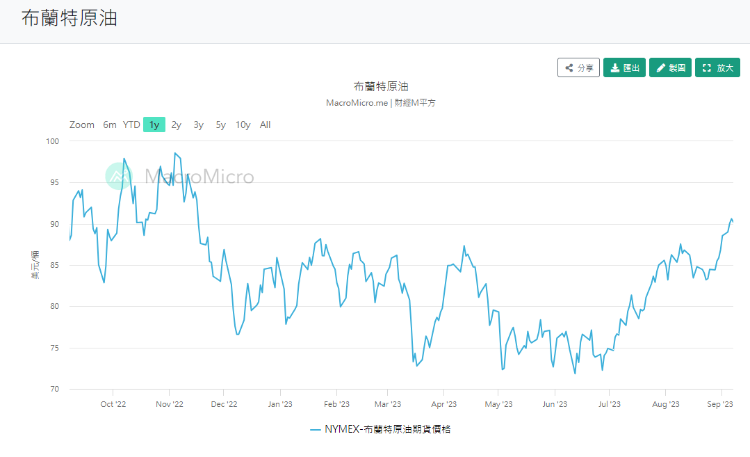Select the 6m zoom range

[x=110, y=125]
